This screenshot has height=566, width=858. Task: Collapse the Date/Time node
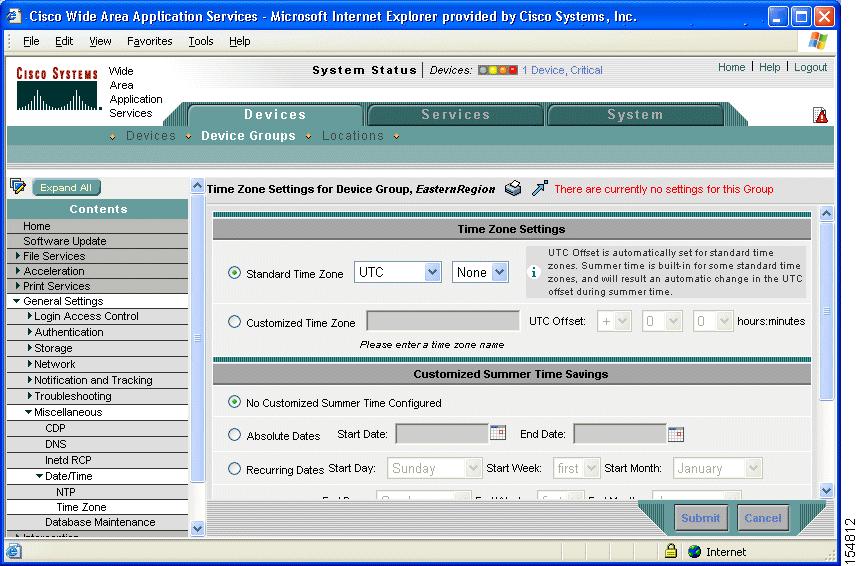[x=39, y=476]
